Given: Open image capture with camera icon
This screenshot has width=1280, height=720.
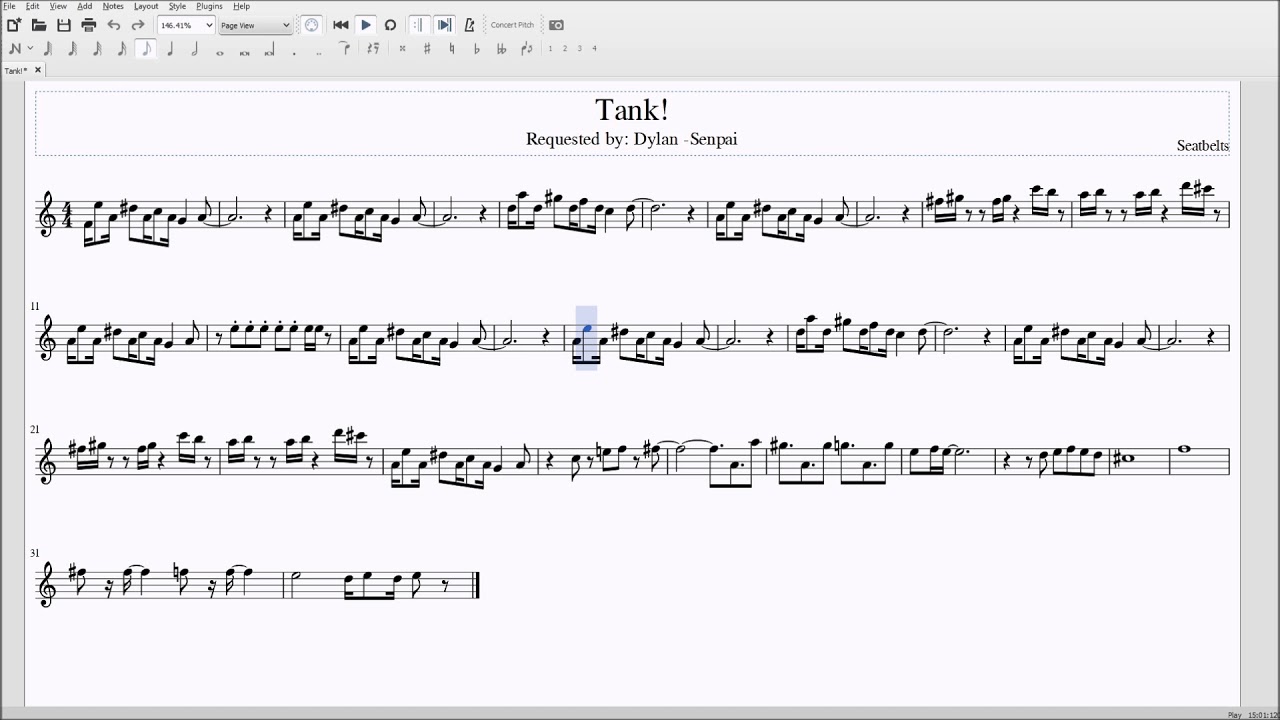Looking at the screenshot, I should (556, 25).
